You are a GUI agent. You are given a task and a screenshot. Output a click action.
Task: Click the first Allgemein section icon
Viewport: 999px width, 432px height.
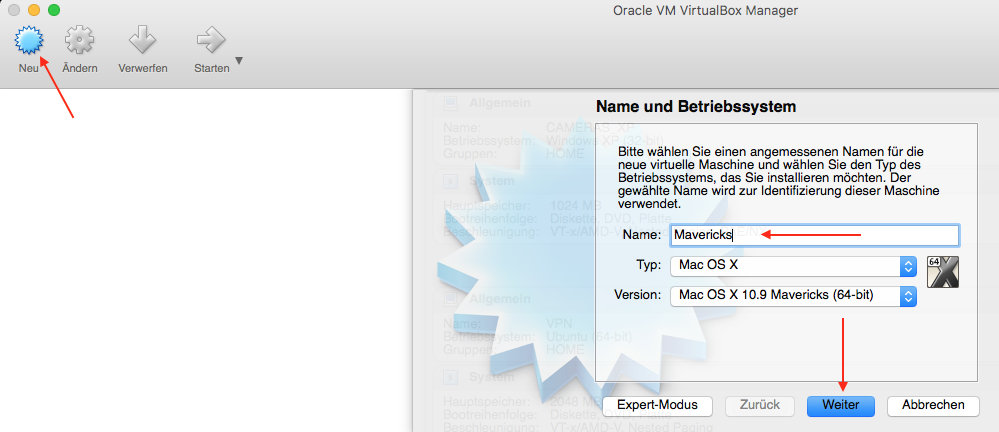click(450, 103)
